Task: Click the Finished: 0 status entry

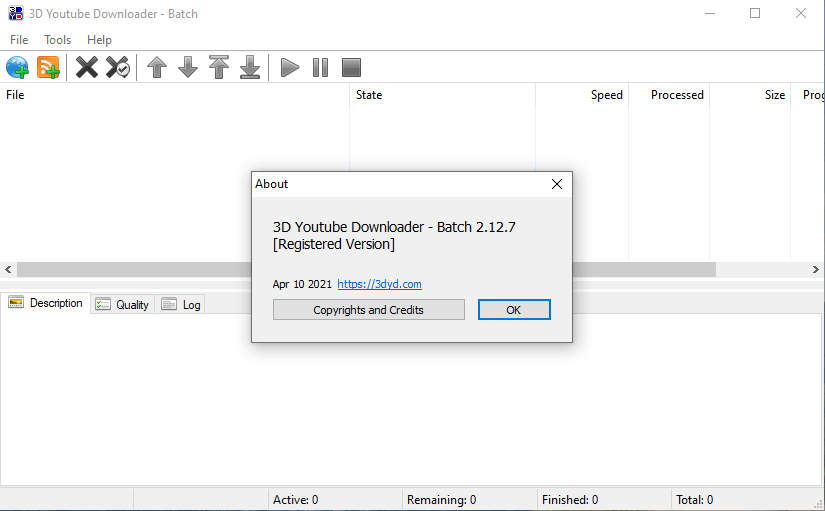Action: tap(570, 500)
